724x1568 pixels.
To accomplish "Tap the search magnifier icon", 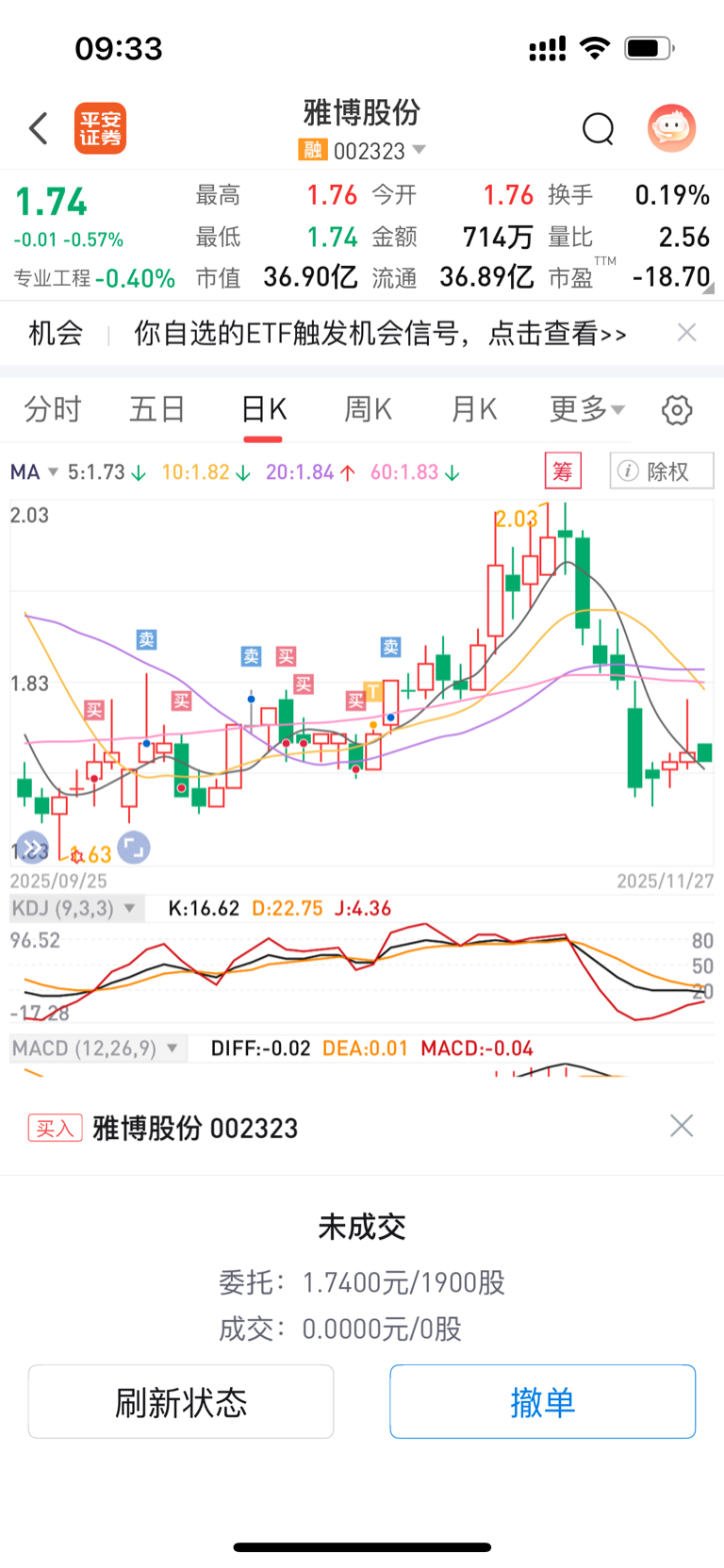I will pos(598,128).
